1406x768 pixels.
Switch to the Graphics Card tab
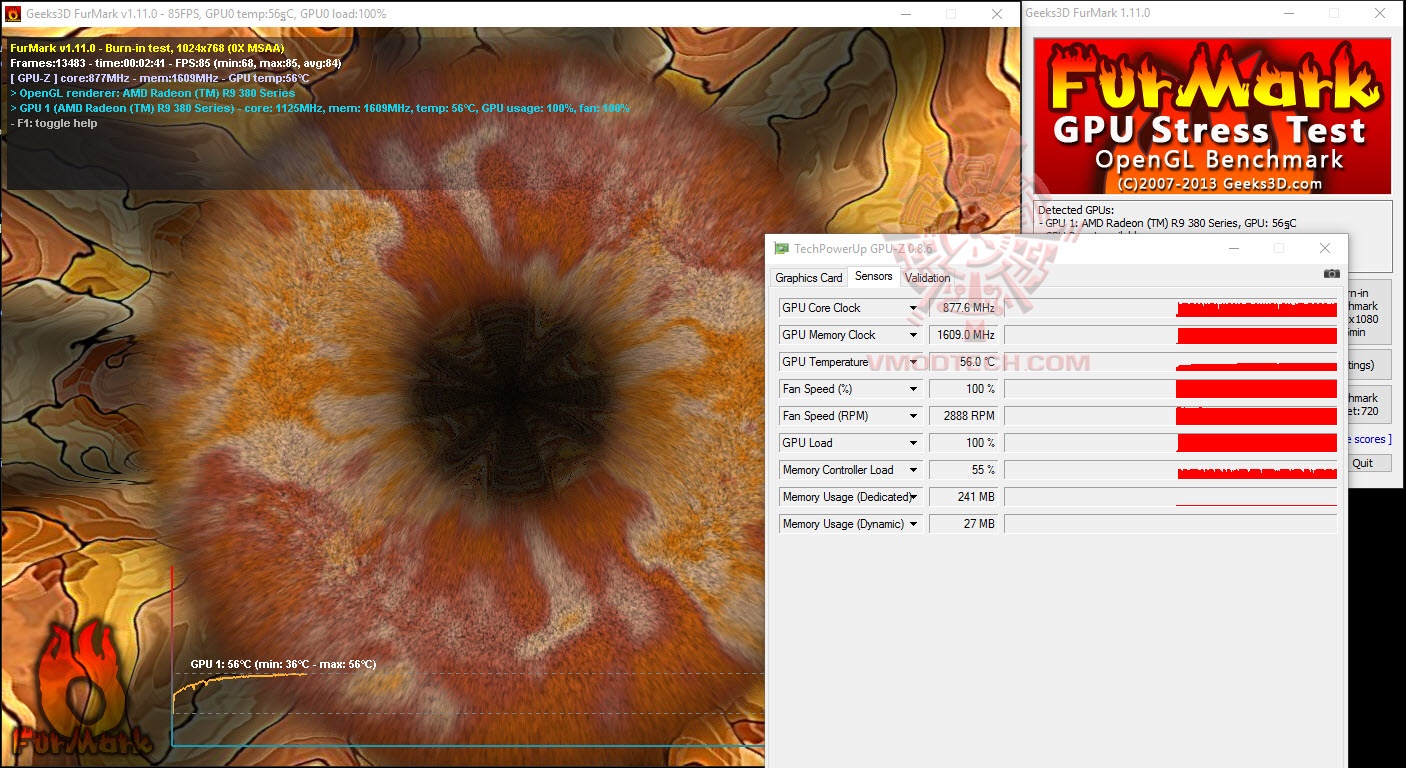(x=809, y=278)
